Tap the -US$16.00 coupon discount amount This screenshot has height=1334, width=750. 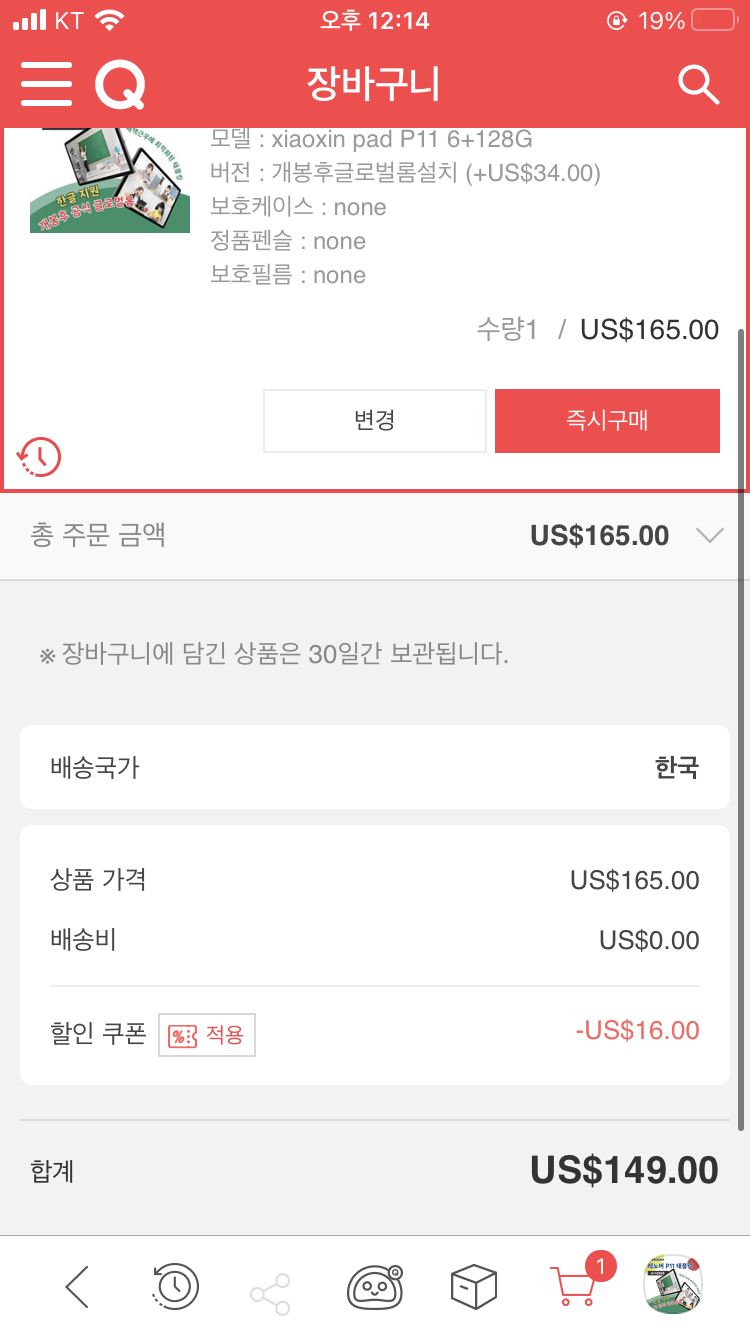(x=637, y=1031)
